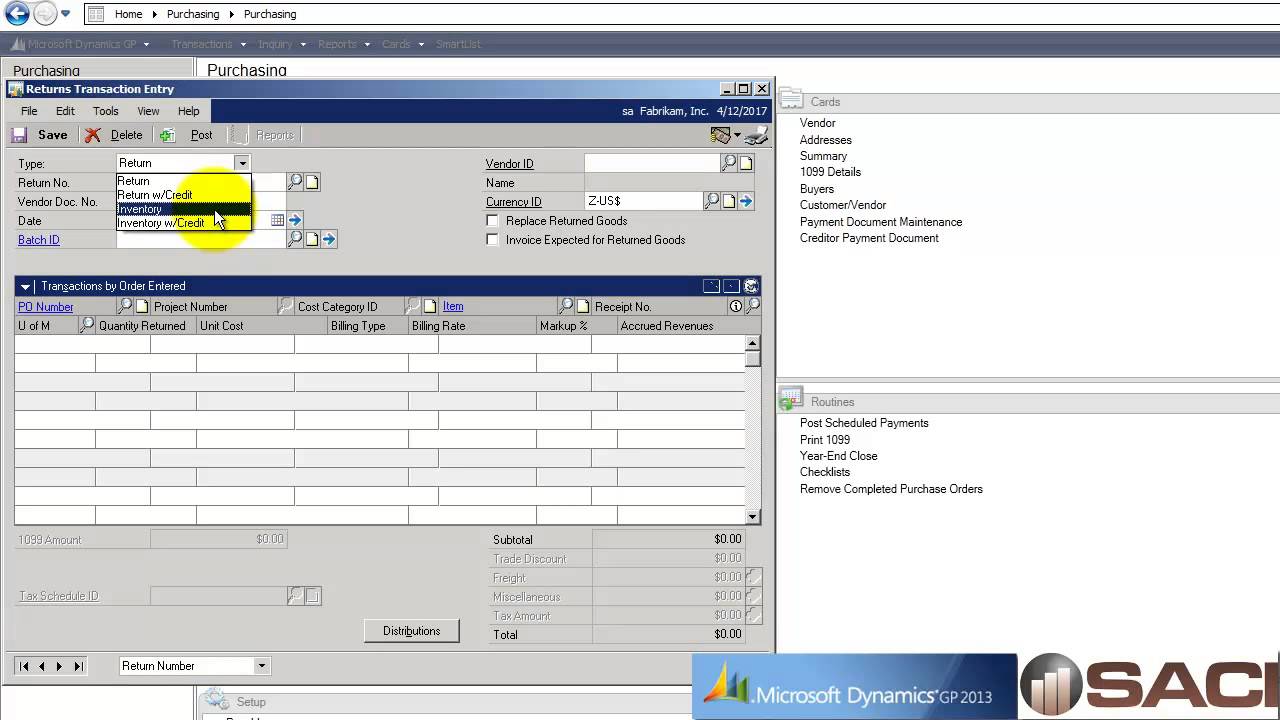Click the Currency ID blue expansion arrow
Image resolution: width=1280 pixels, height=720 pixels.
[746, 201]
